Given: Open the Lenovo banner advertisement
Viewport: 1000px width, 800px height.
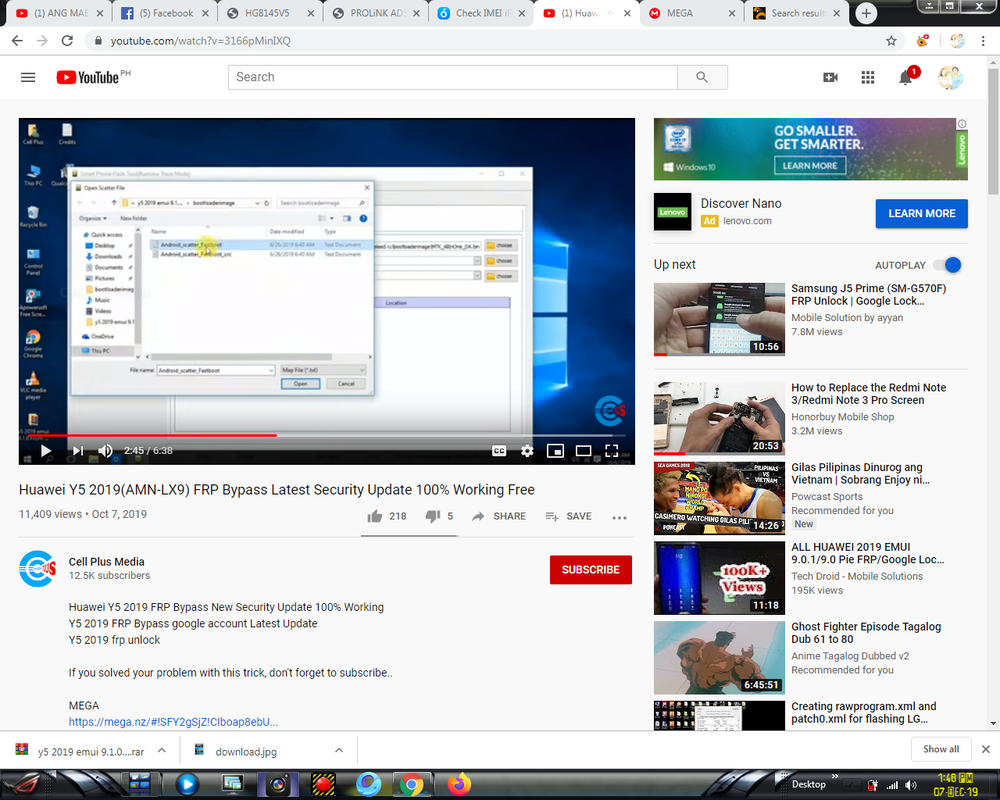Looking at the screenshot, I should tap(811, 149).
